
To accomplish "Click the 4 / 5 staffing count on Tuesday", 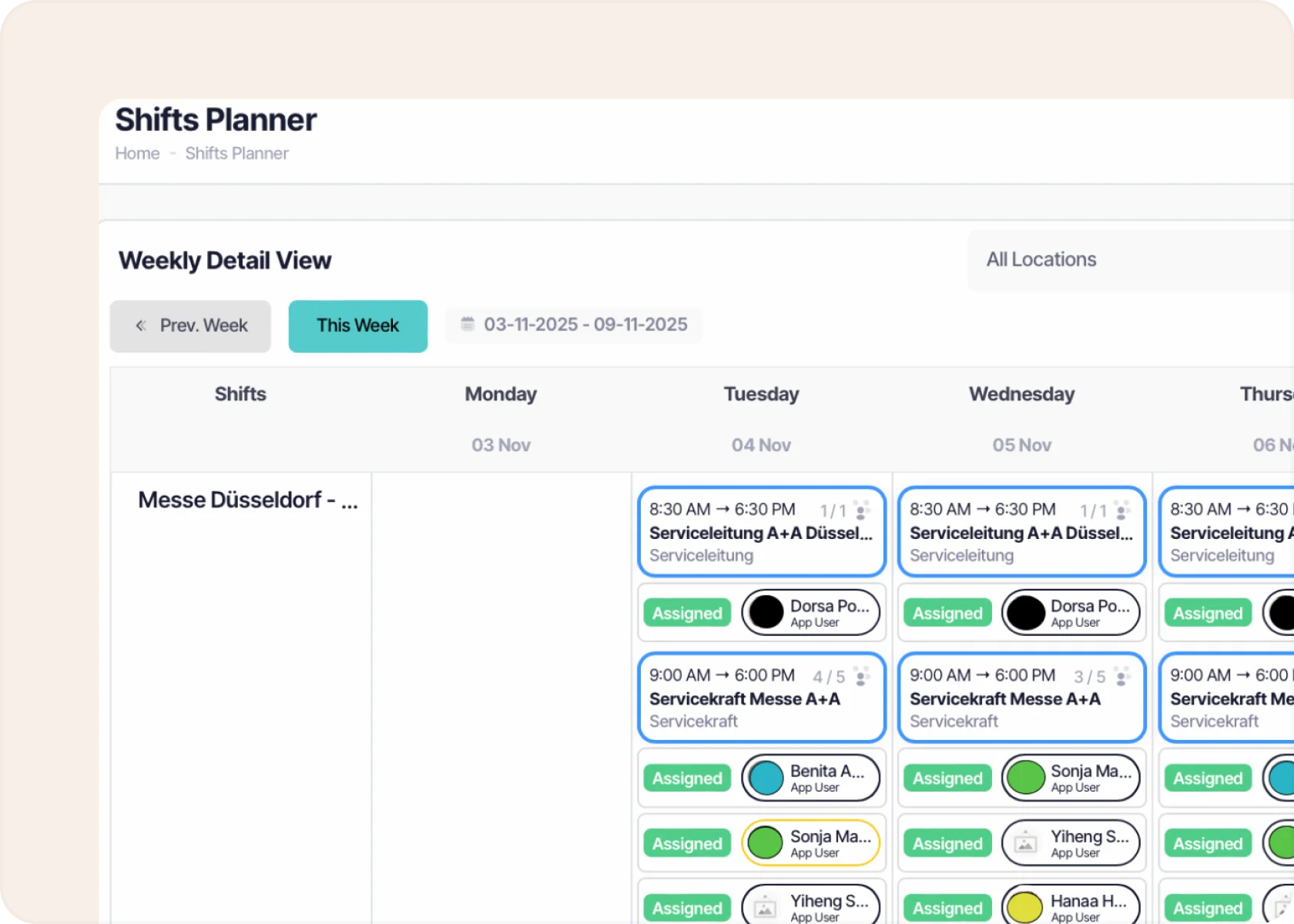I will (829, 677).
